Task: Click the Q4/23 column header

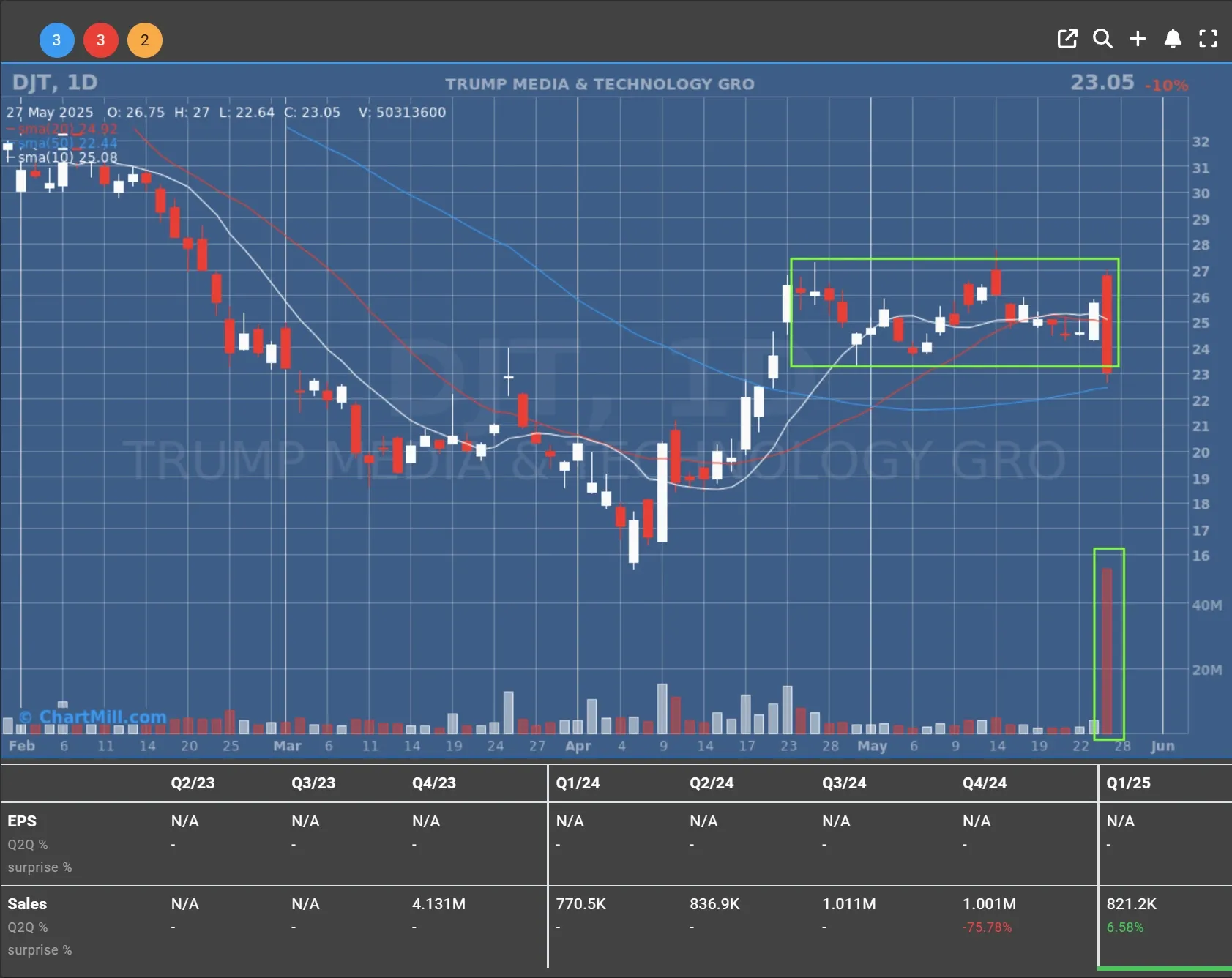Action: point(433,783)
